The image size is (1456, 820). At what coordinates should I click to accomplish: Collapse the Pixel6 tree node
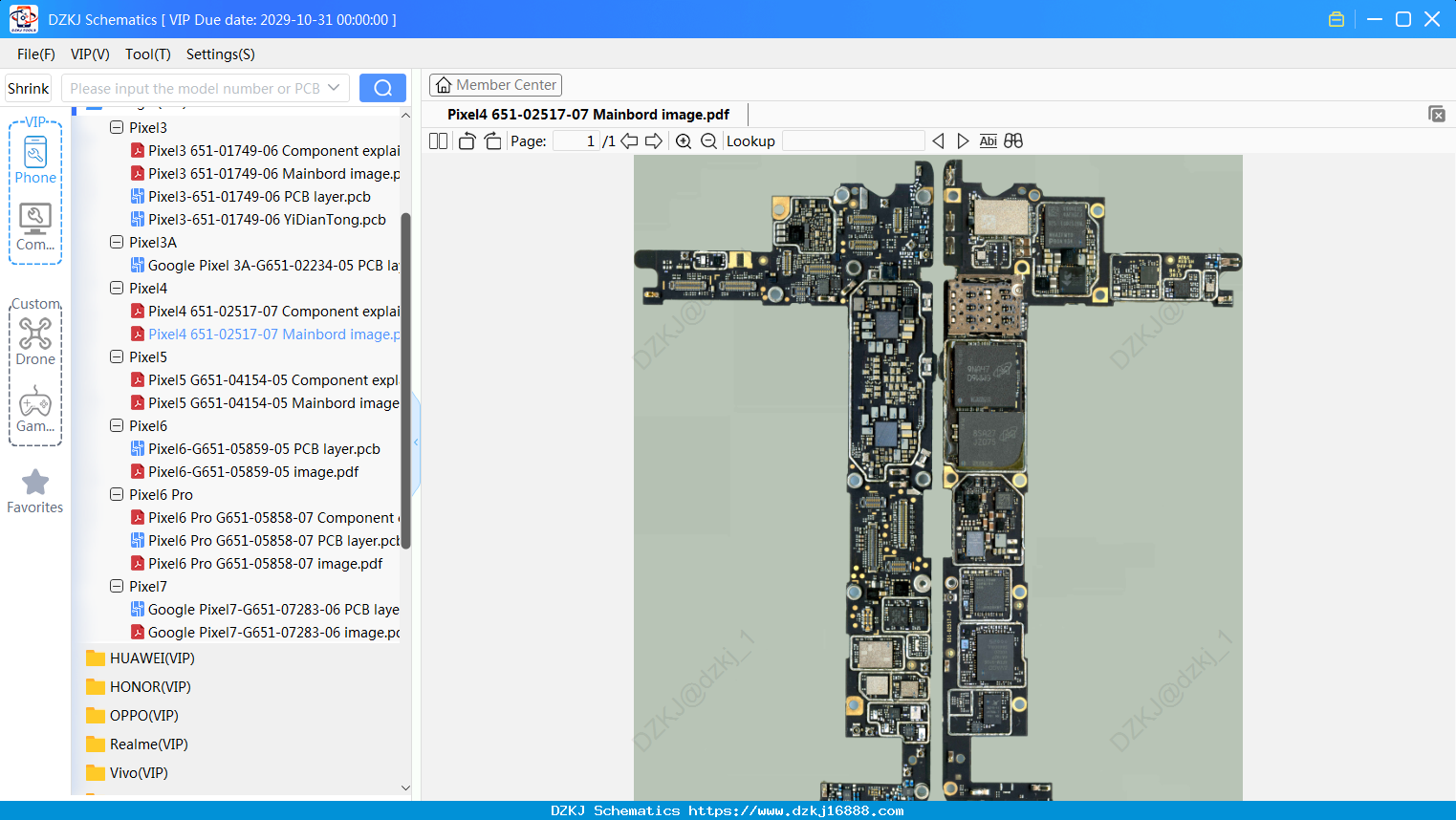[117, 425]
